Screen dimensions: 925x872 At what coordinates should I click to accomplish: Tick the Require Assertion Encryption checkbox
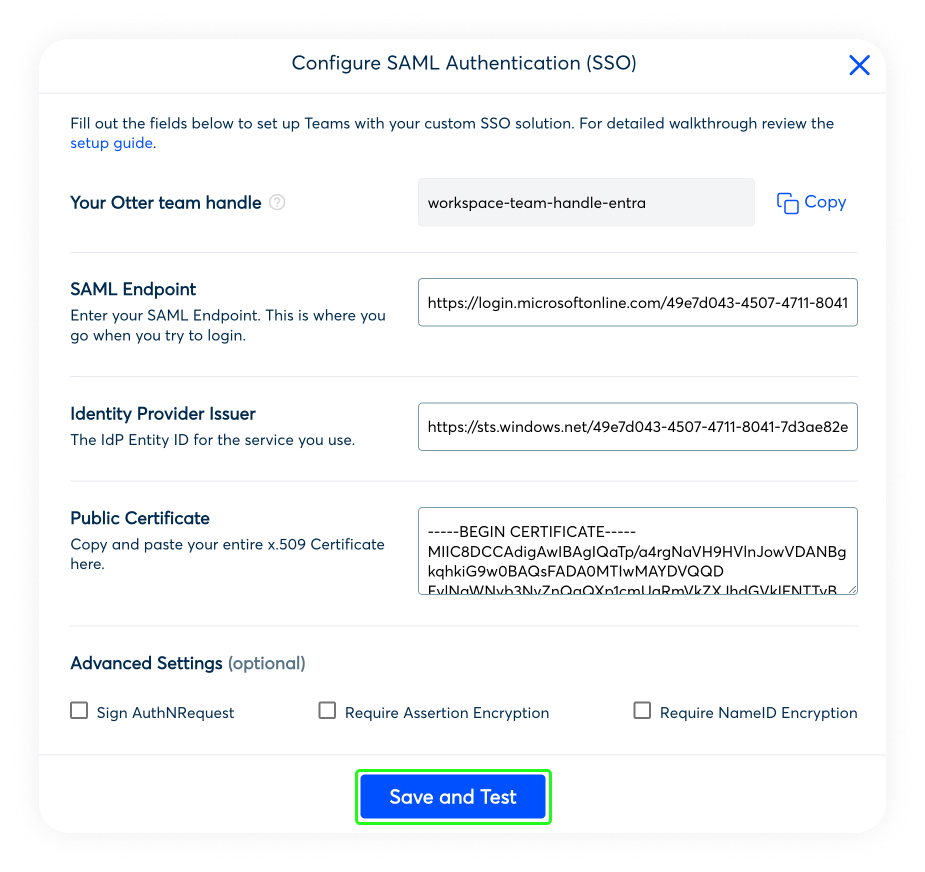tap(327, 711)
